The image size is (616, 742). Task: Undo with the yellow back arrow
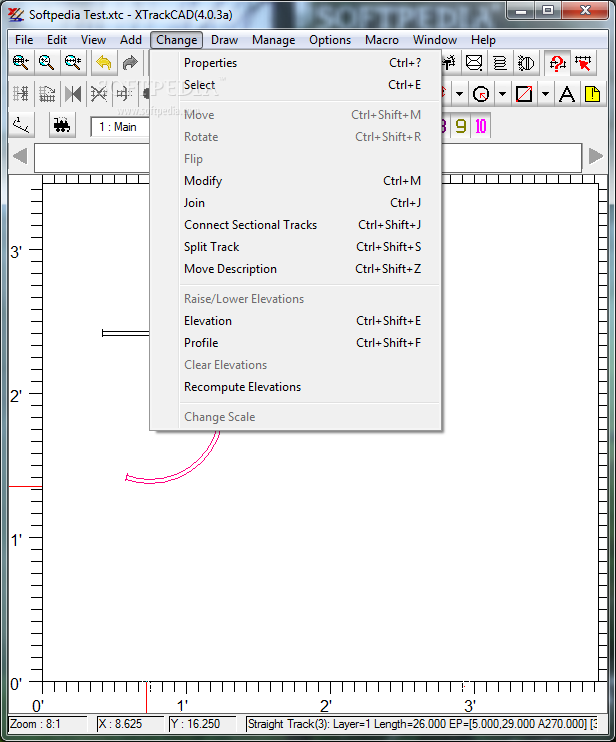[104, 62]
